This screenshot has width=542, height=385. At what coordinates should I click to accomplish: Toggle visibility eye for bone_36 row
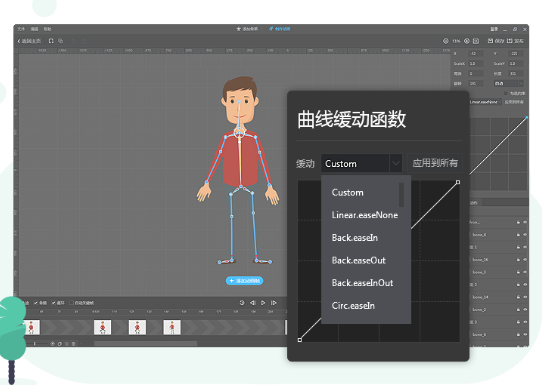(525, 260)
